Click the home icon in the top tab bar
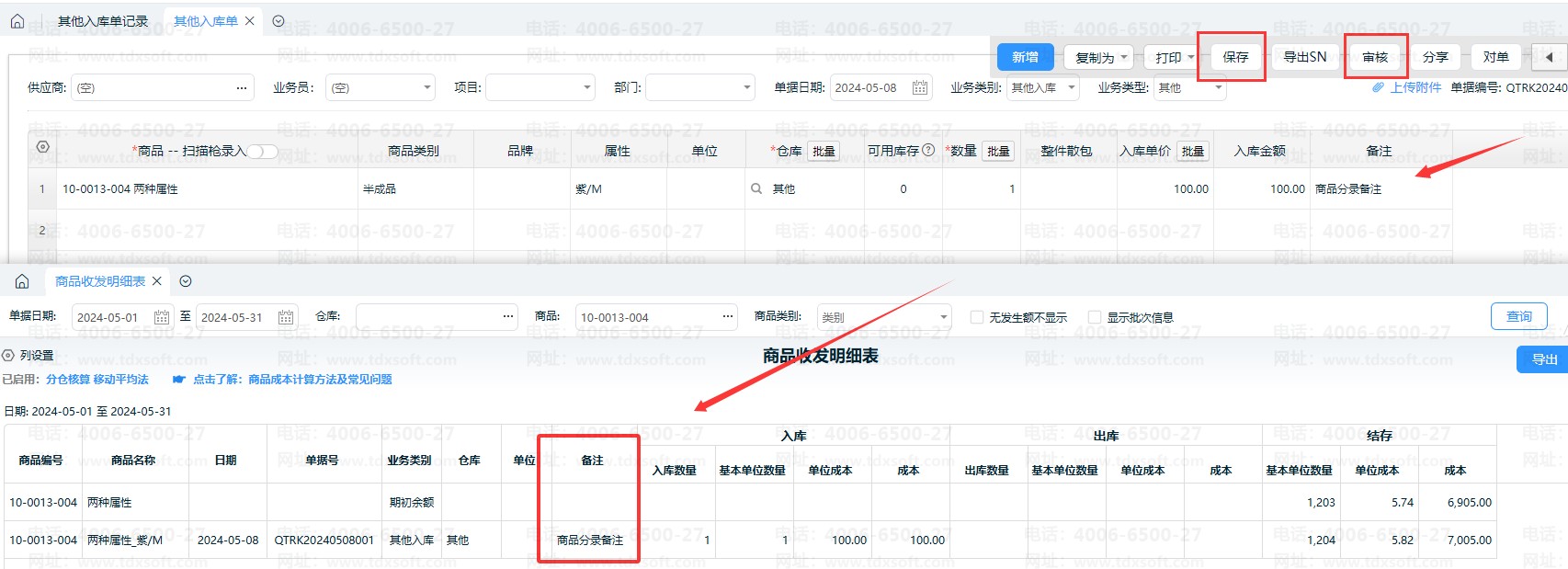The width and height of the screenshot is (1568, 569). click(17, 21)
